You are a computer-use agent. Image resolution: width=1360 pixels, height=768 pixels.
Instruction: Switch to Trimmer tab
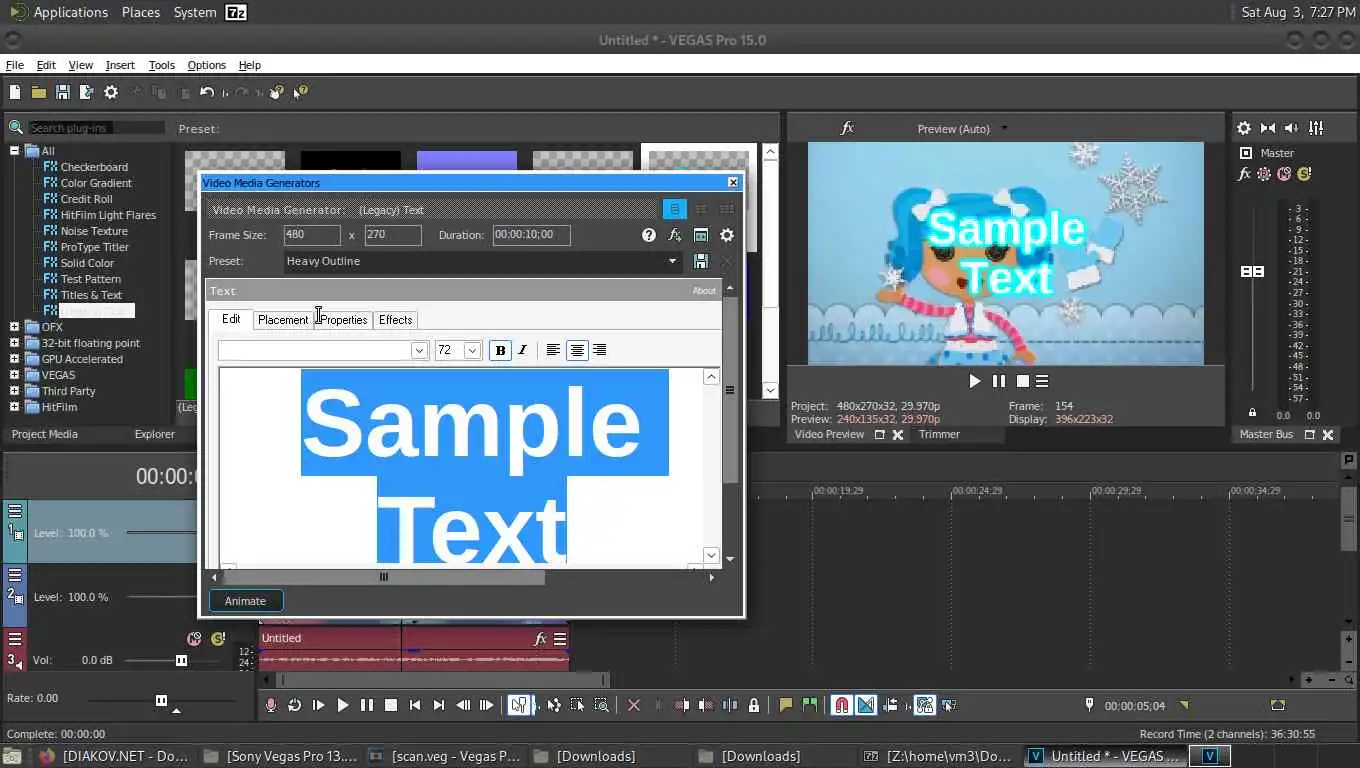pyautogui.click(x=939, y=434)
